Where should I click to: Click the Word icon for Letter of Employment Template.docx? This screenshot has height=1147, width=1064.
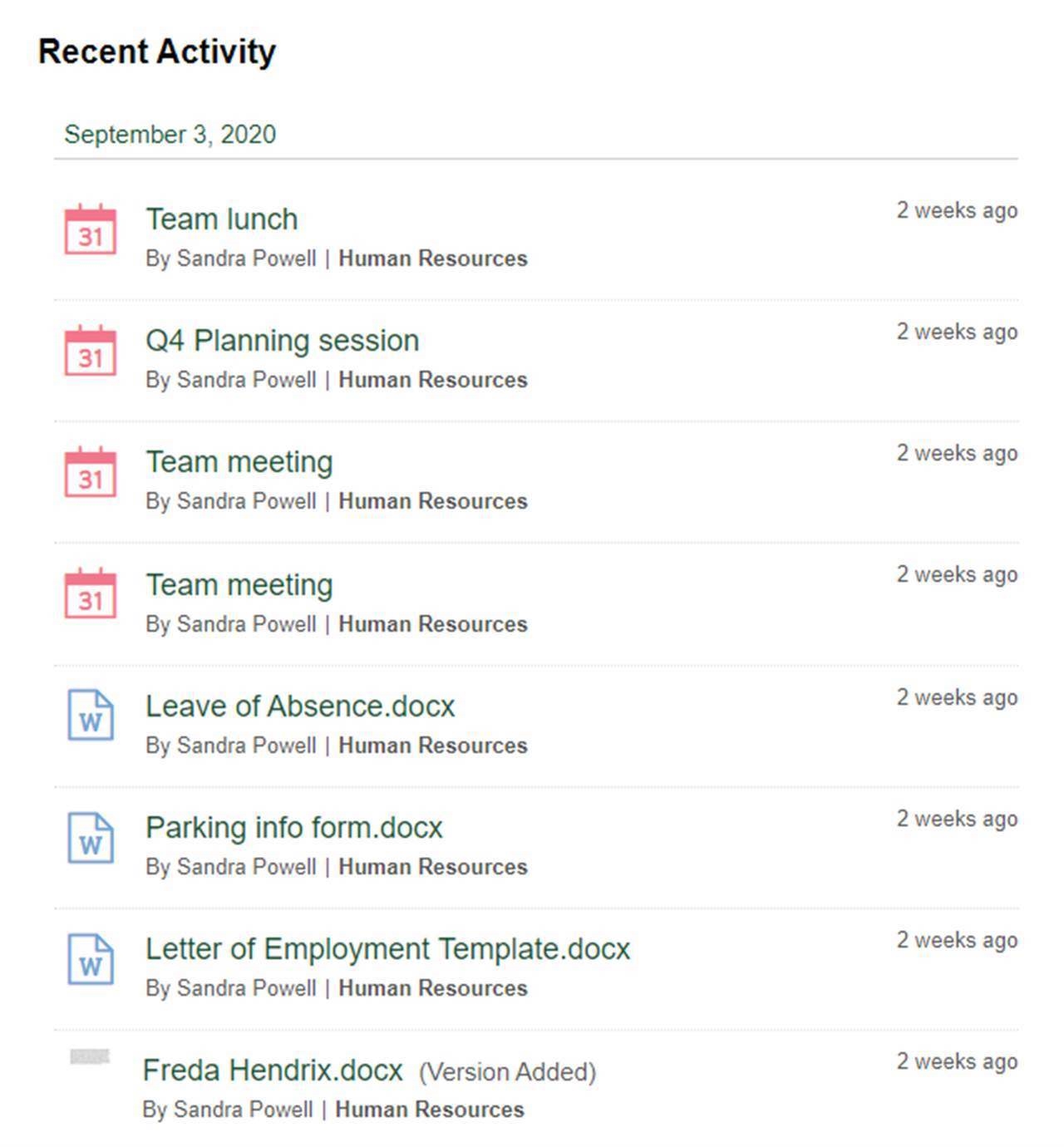pos(91,958)
